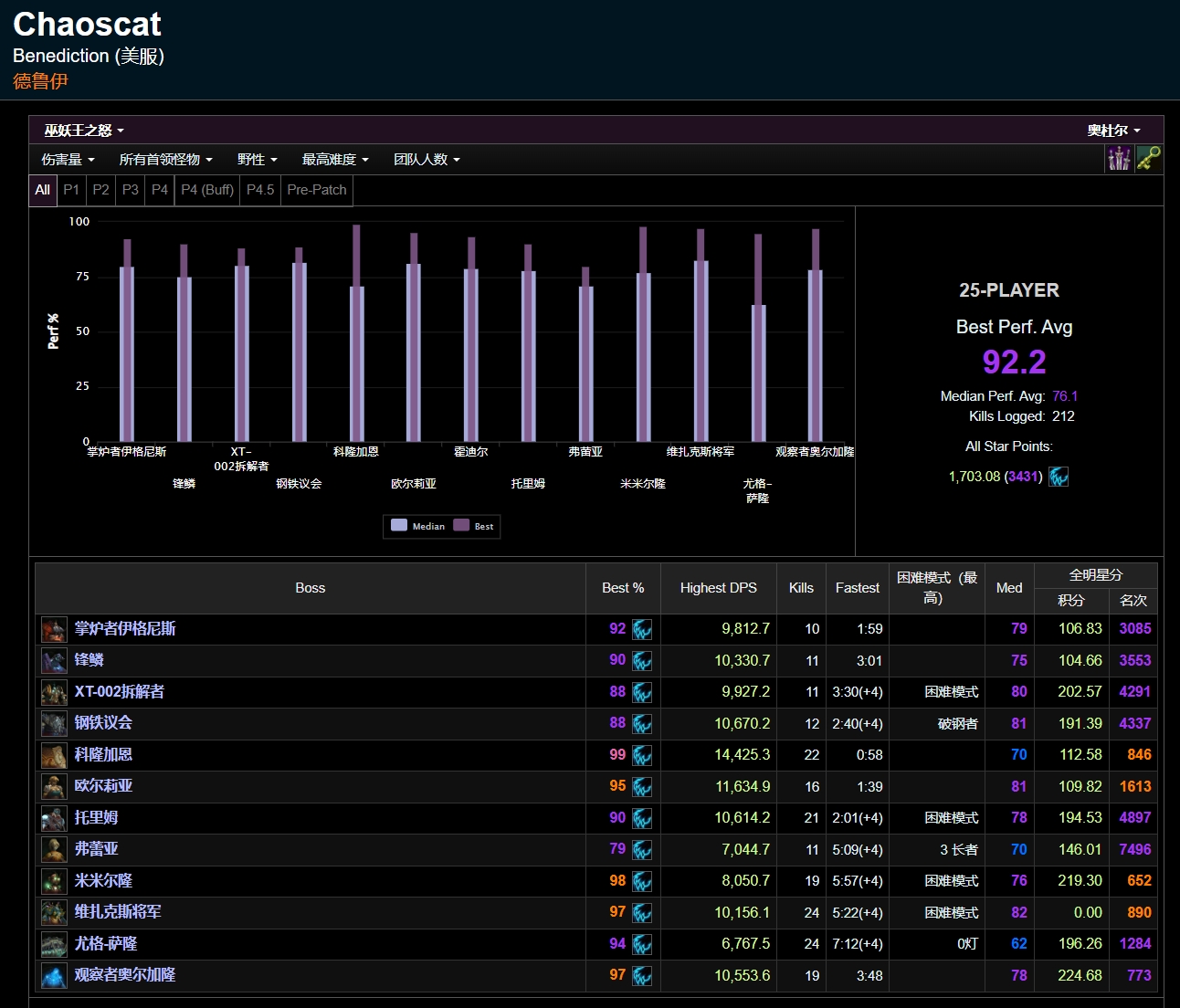Viewport: 1180px width, 1008px height.
Task: Sort table by Kills column header
Action: [x=801, y=588]
